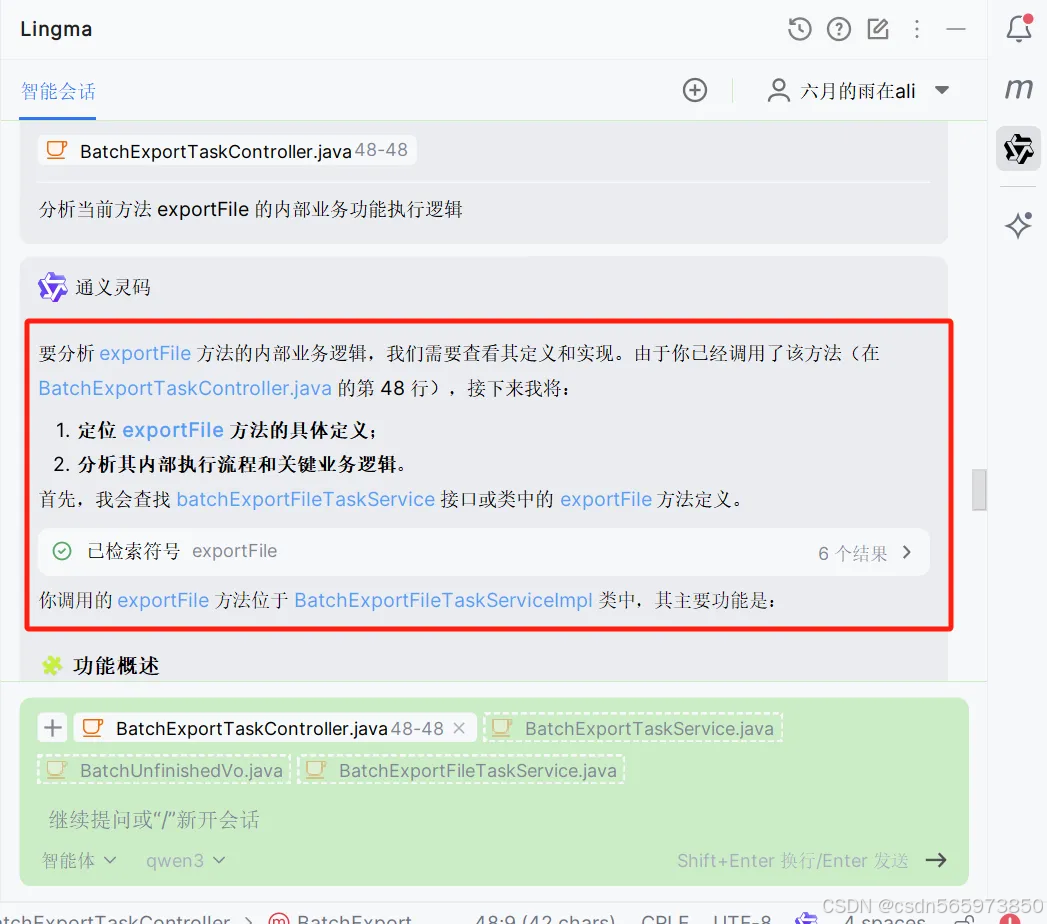This screenshot has height=924, width=1047.
Task: Click the user account avatar icon
Action: click(x=779, y=90)
